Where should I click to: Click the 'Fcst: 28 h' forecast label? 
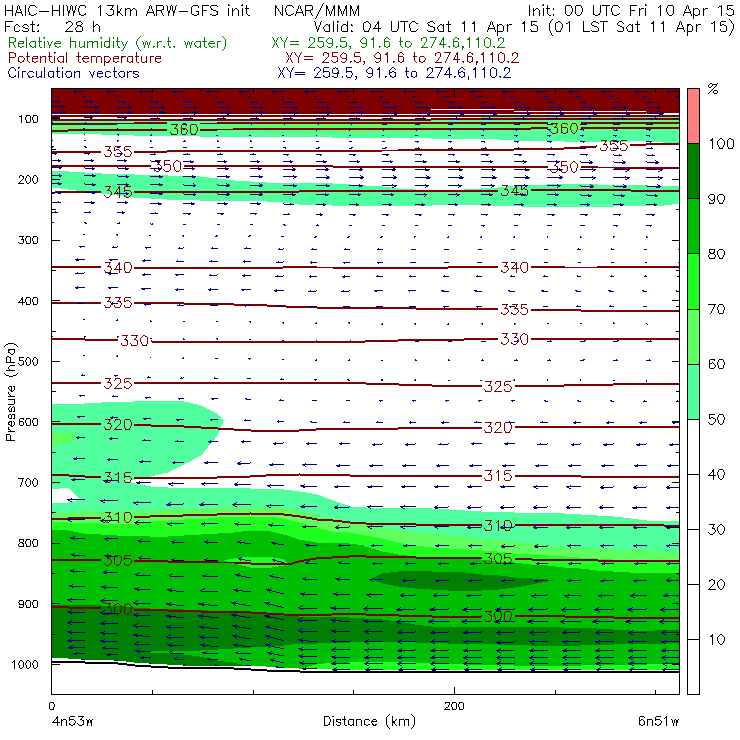coord(52,26)
